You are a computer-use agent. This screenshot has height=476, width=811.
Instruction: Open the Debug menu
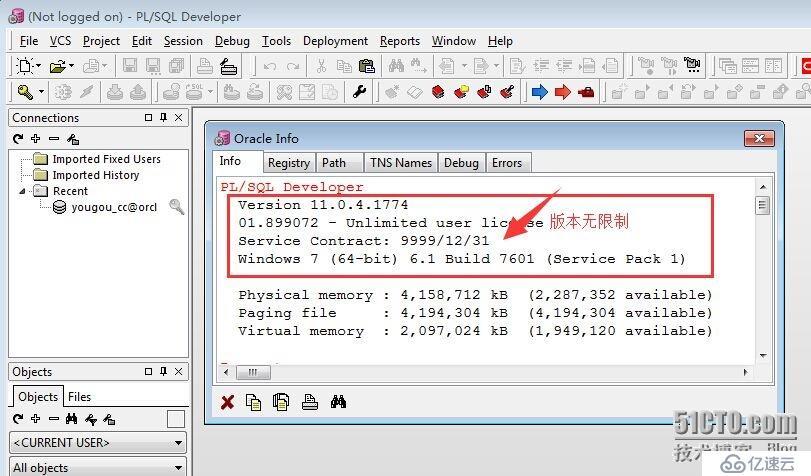[x=232, y=41]
